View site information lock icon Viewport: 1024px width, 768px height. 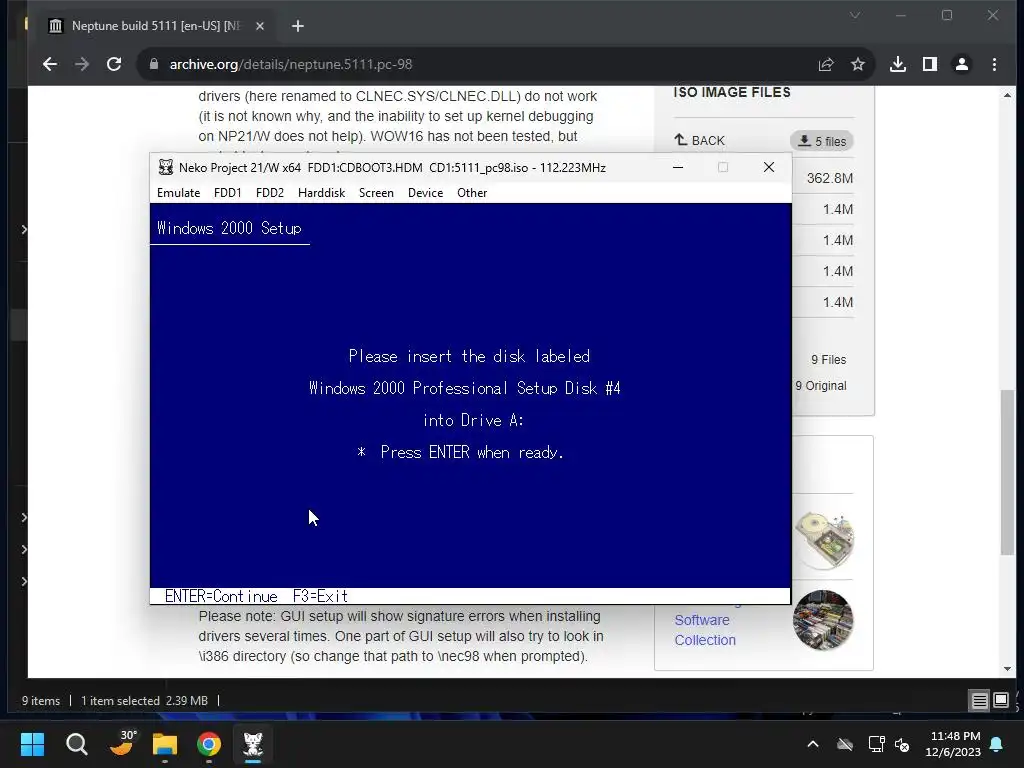point(154,64)
